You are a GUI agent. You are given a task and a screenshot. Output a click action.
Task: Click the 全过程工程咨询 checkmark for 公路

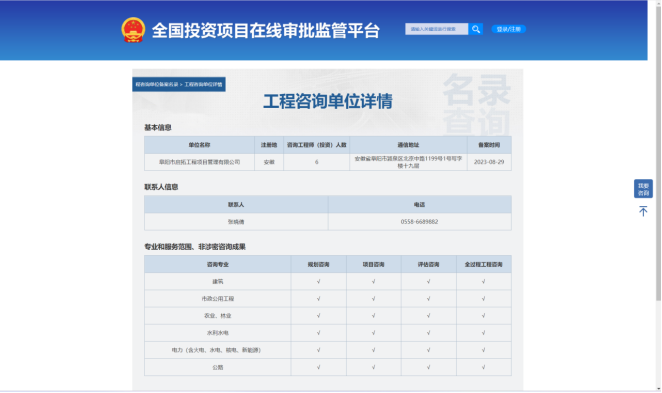click(483, 367)
